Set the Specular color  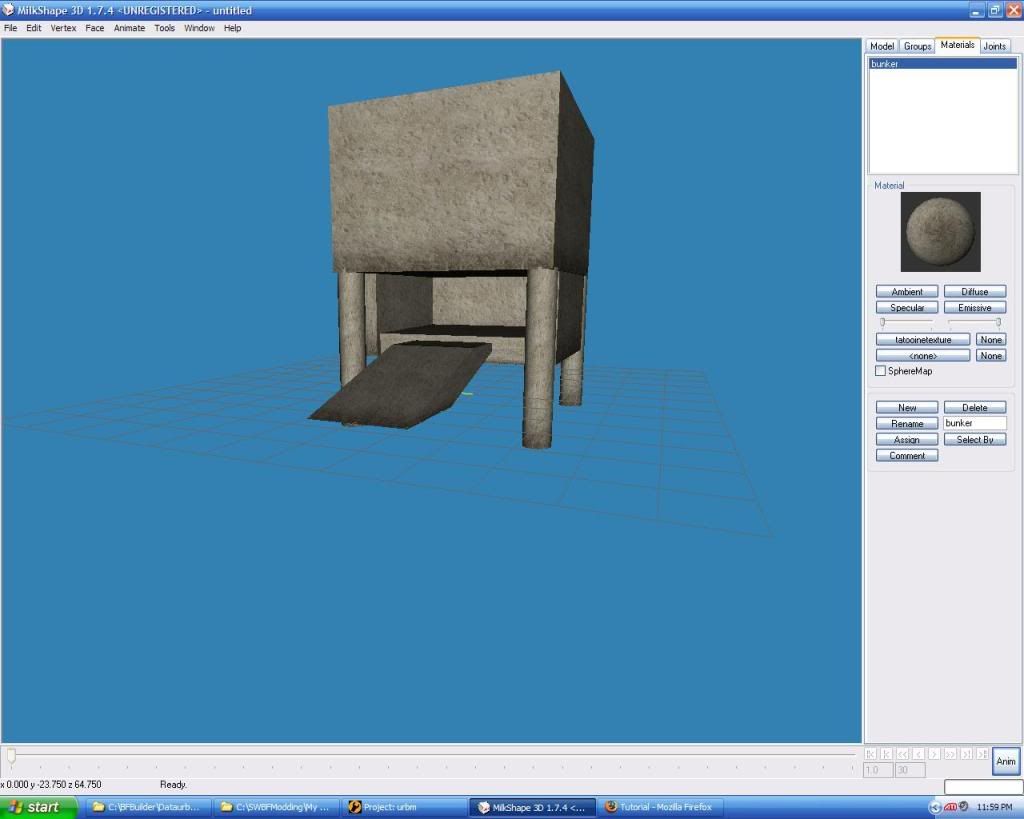[x=907, y=308]
